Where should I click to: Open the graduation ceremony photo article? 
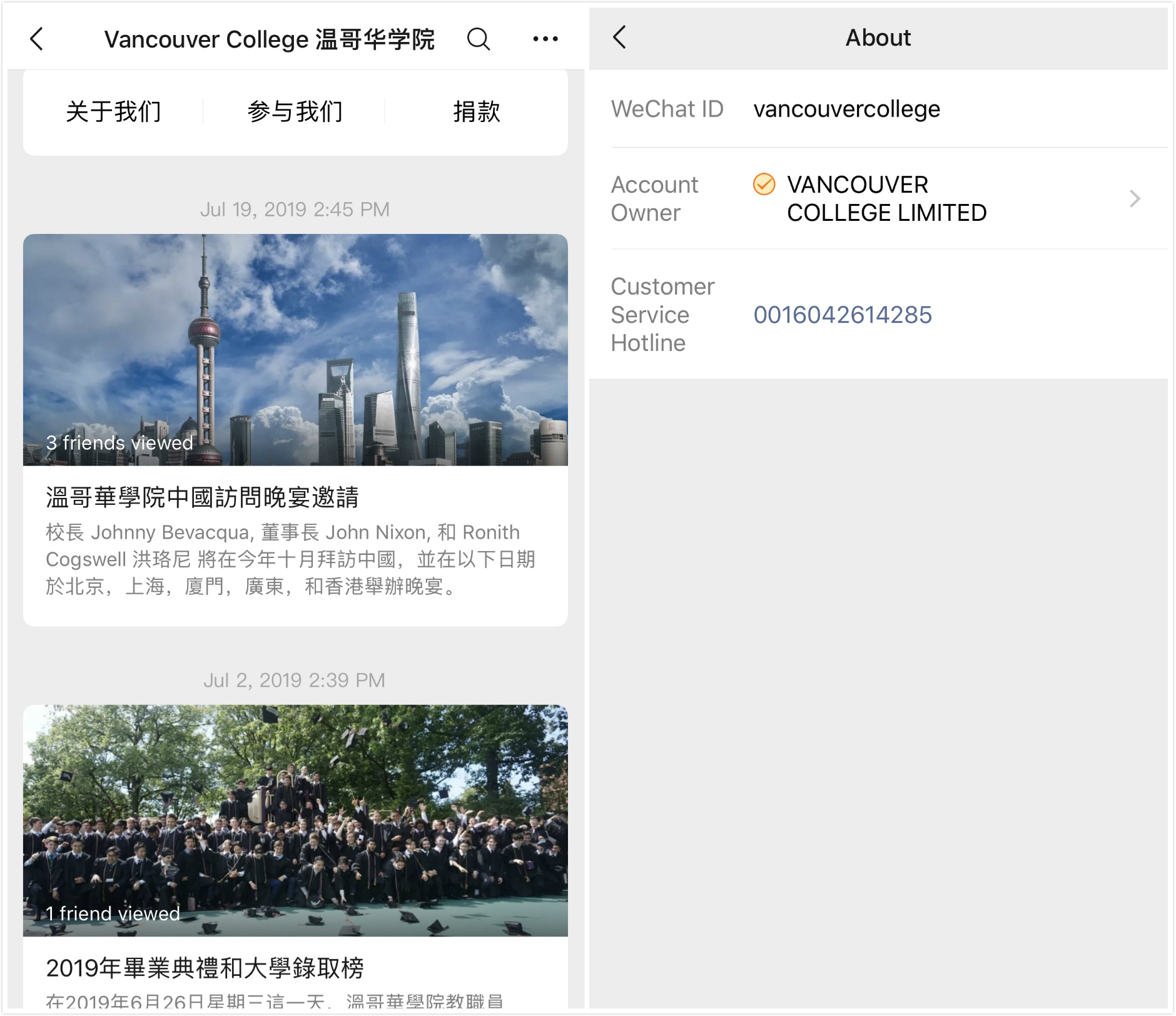coord(295,821)
